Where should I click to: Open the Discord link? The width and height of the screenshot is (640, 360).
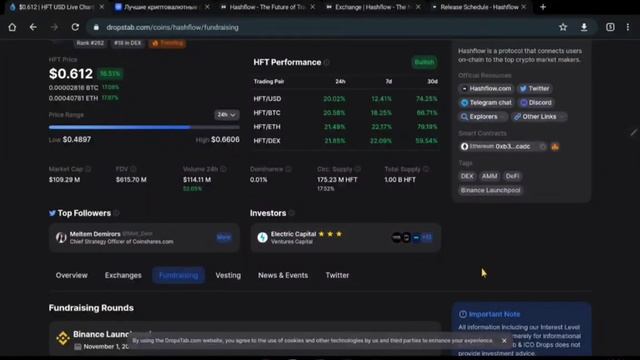click(x=536, y=103)
